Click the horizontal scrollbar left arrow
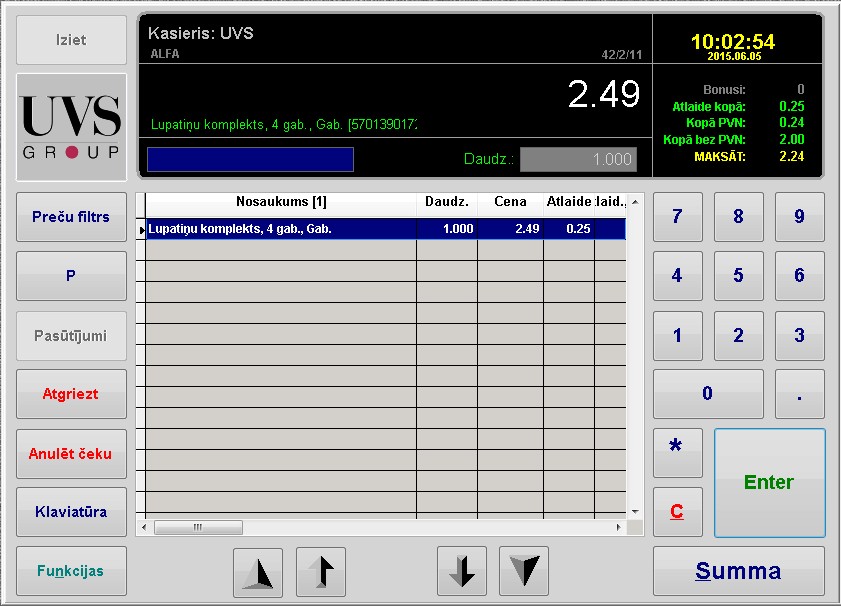 point(144,527)
